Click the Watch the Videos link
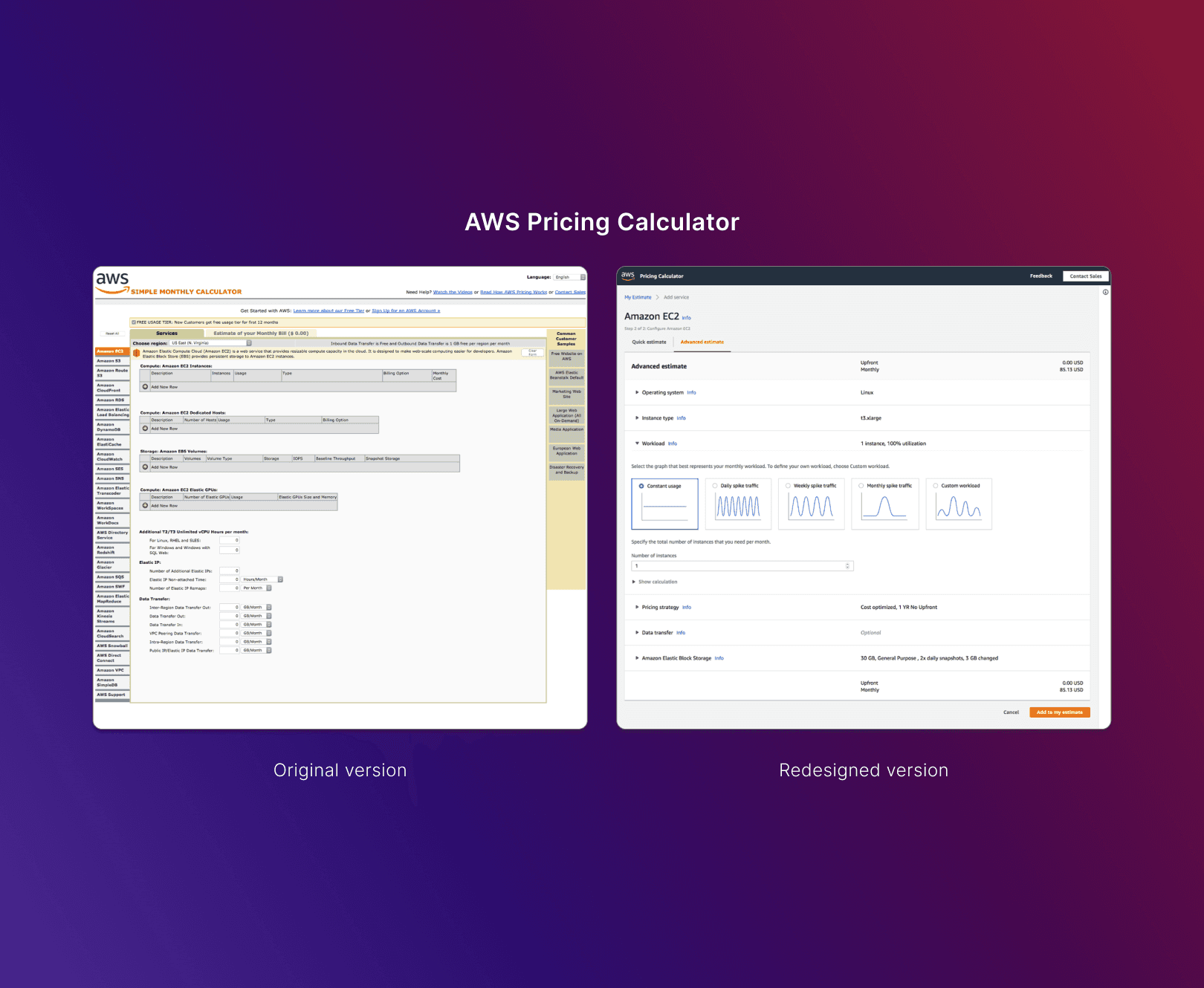1204x988 pixels. tap(453, 292)
